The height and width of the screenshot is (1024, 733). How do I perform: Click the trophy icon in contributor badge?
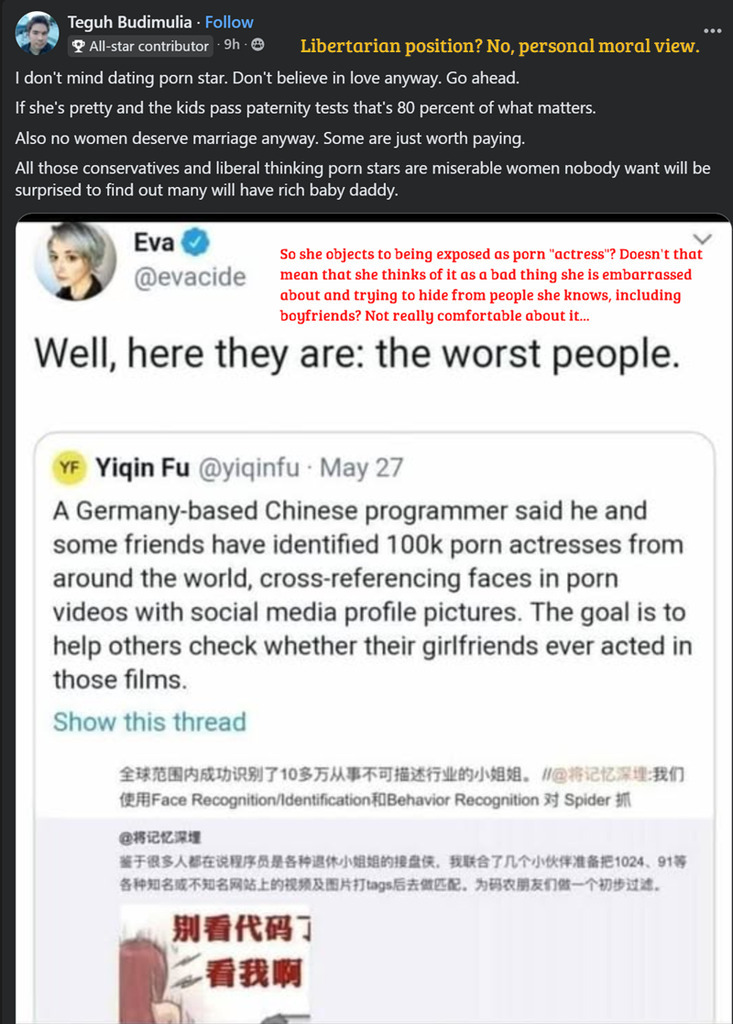click(78, 46)
